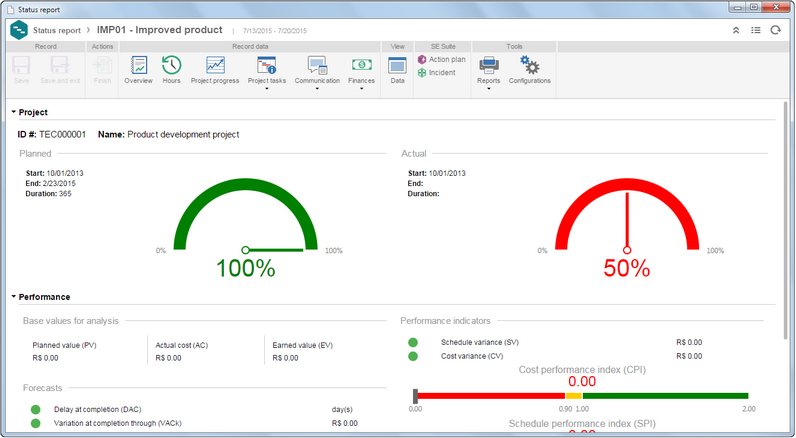Click the Cost performance index bar

click(x=582, y=396)
